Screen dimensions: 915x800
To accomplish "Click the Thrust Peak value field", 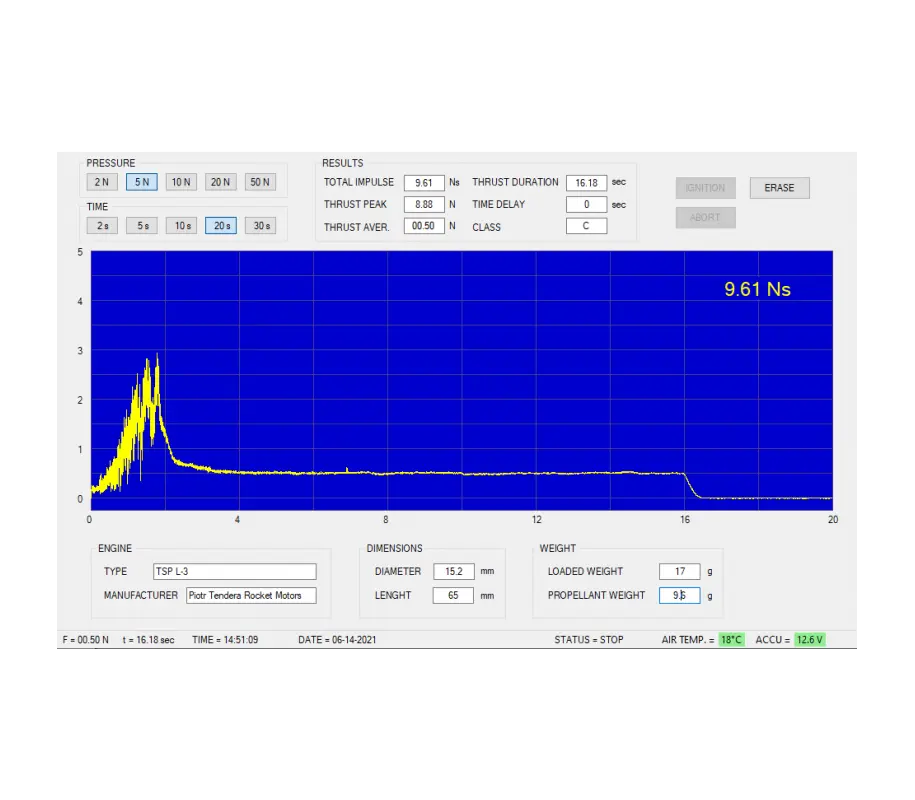I will coord(424,204).
